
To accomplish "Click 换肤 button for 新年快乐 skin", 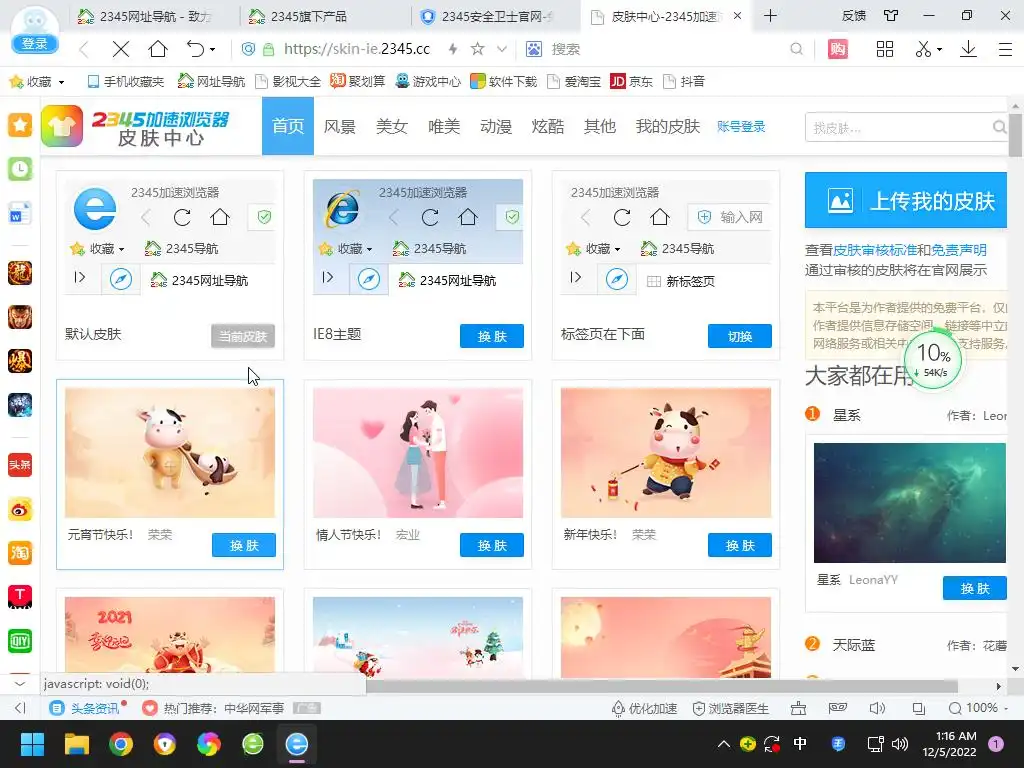I will pos(740,545).
